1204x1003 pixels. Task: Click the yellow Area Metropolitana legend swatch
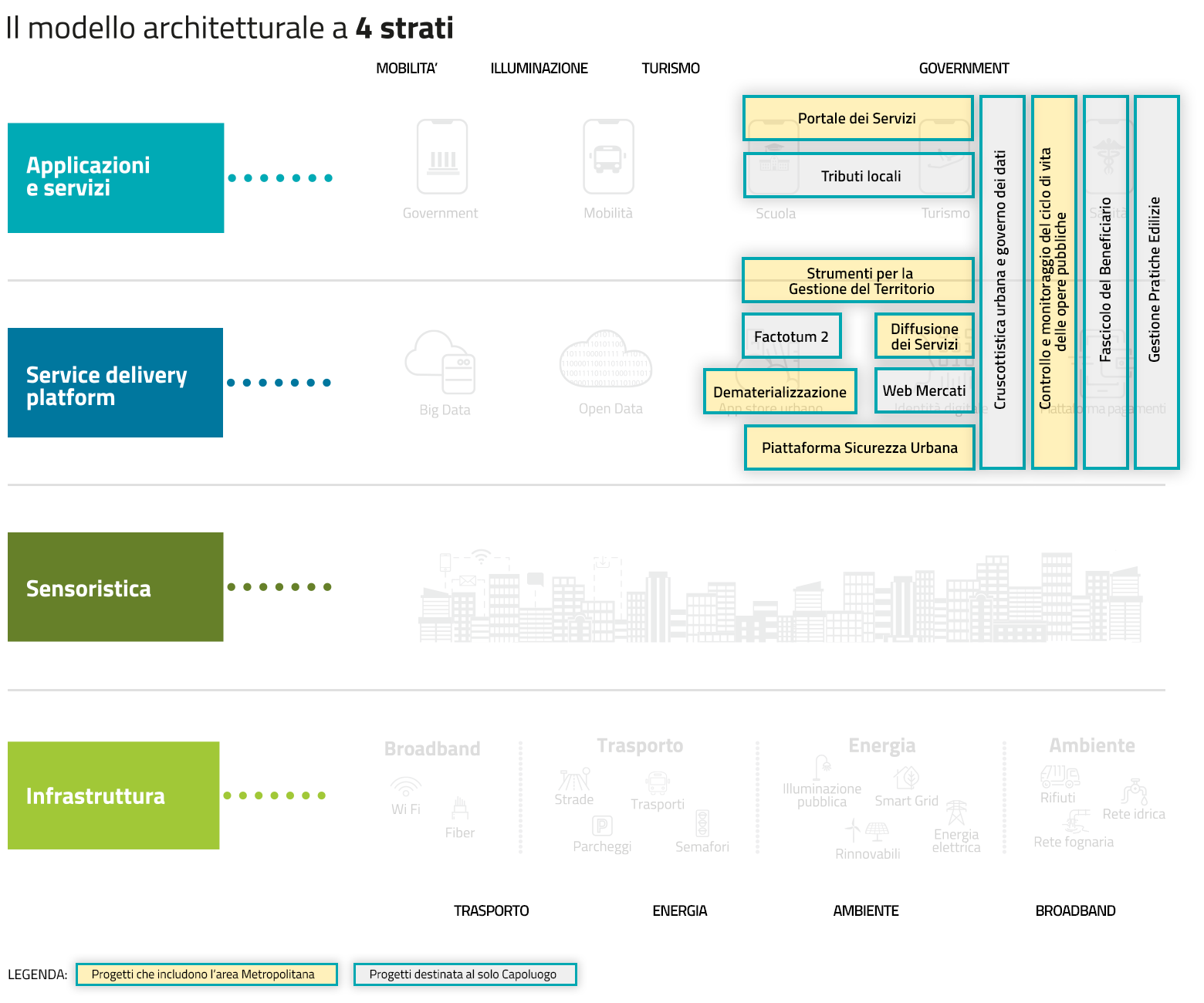point(206,974)
